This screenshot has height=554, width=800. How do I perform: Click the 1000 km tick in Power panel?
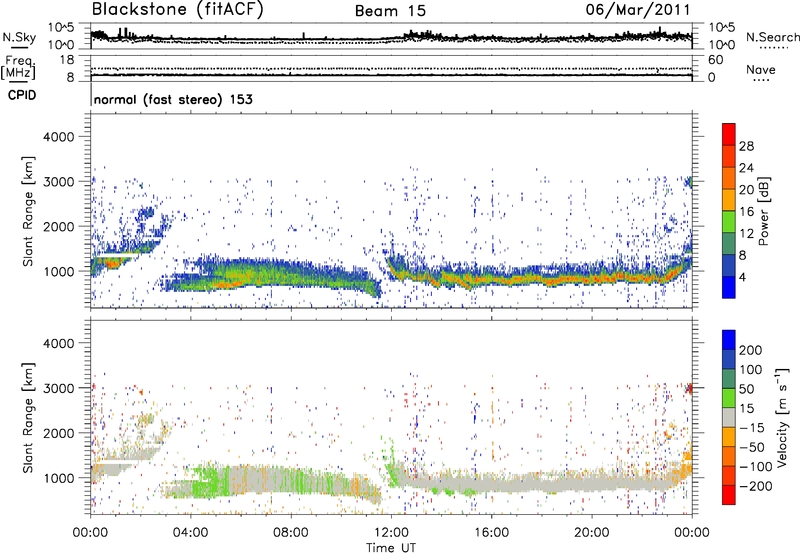[x=59, y=271]
